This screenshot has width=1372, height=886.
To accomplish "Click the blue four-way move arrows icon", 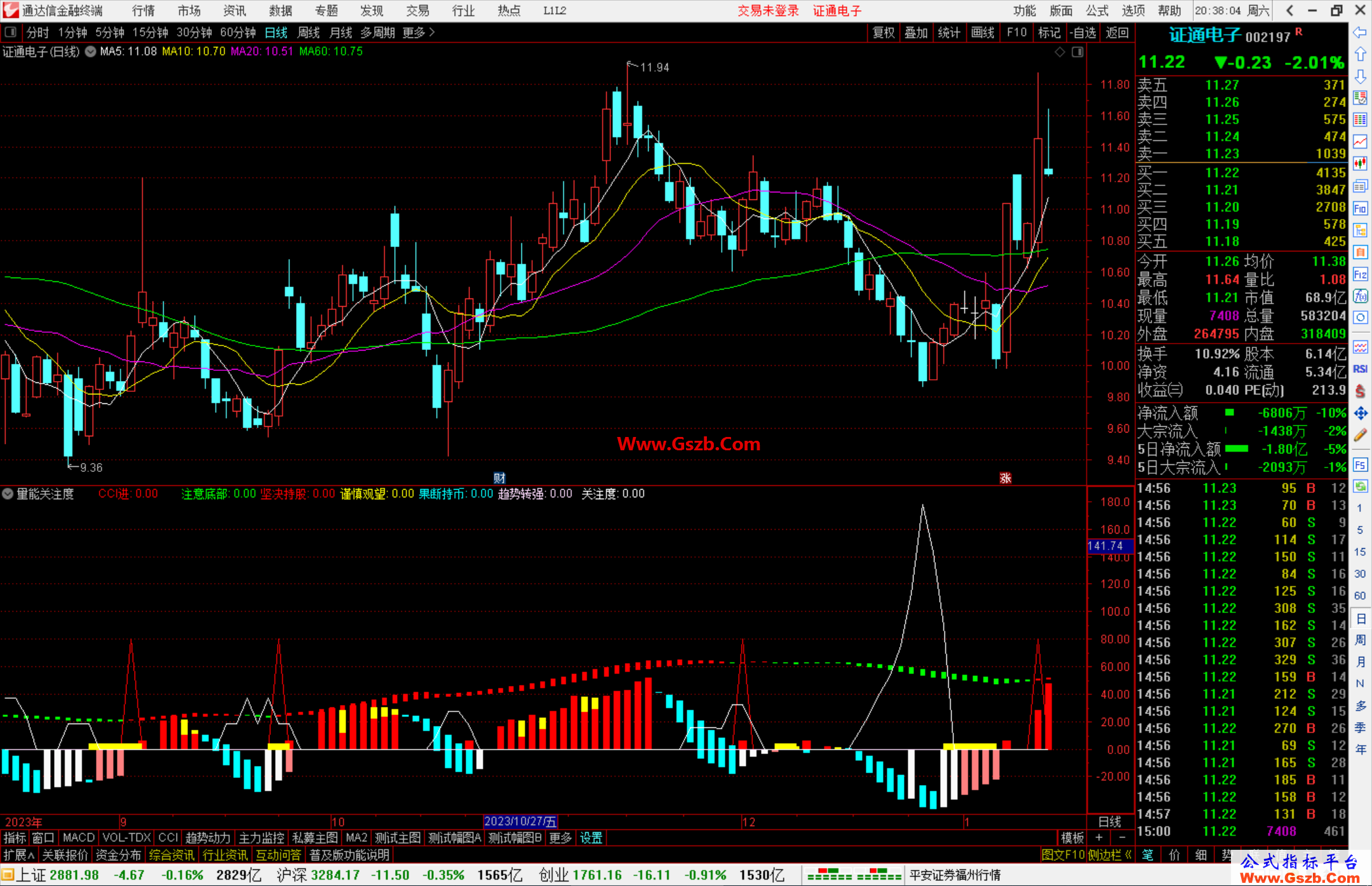I will point(1360,413).
